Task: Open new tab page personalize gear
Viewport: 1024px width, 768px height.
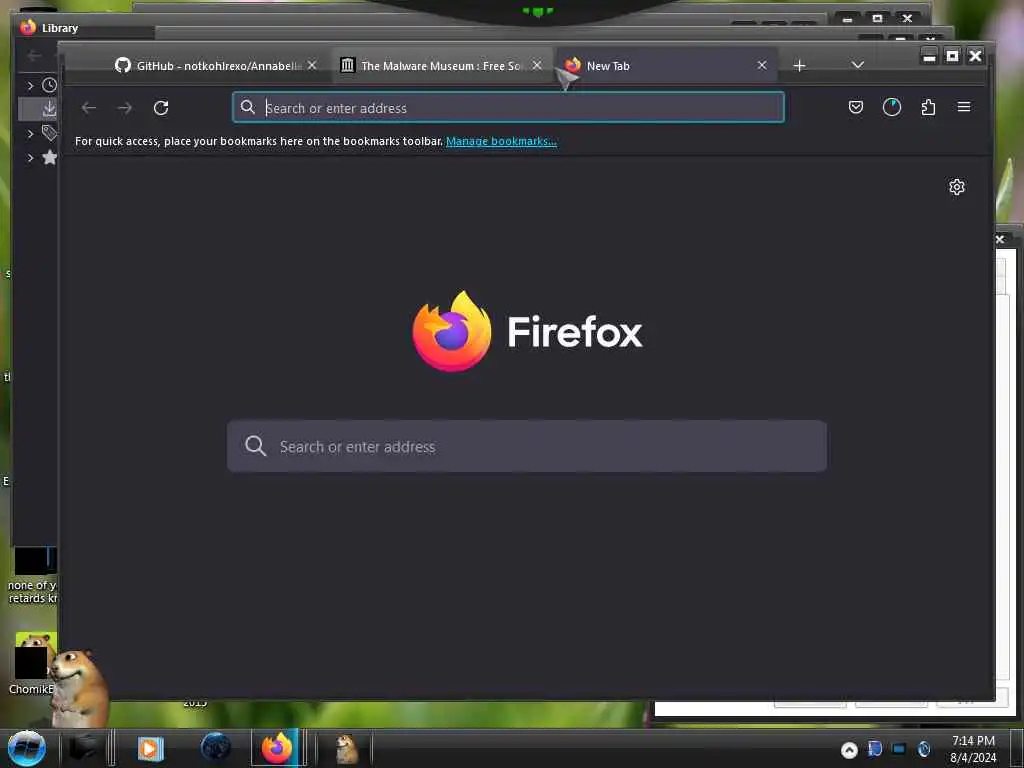Action: (957, 187)
